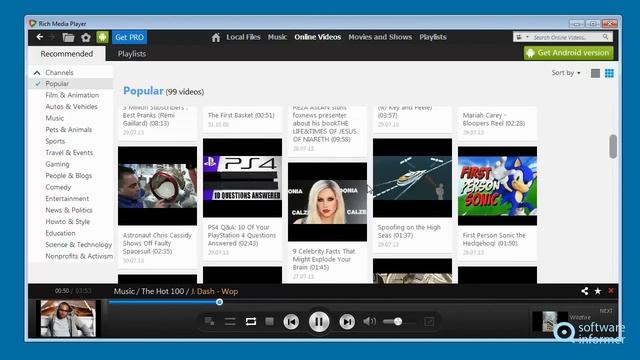Open the folder icon in toolbar

68,38
